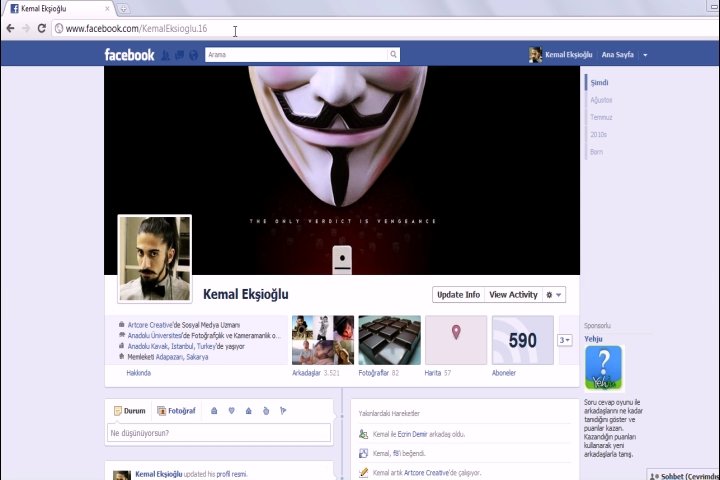Open friend requests icon in header

[165, 55]
